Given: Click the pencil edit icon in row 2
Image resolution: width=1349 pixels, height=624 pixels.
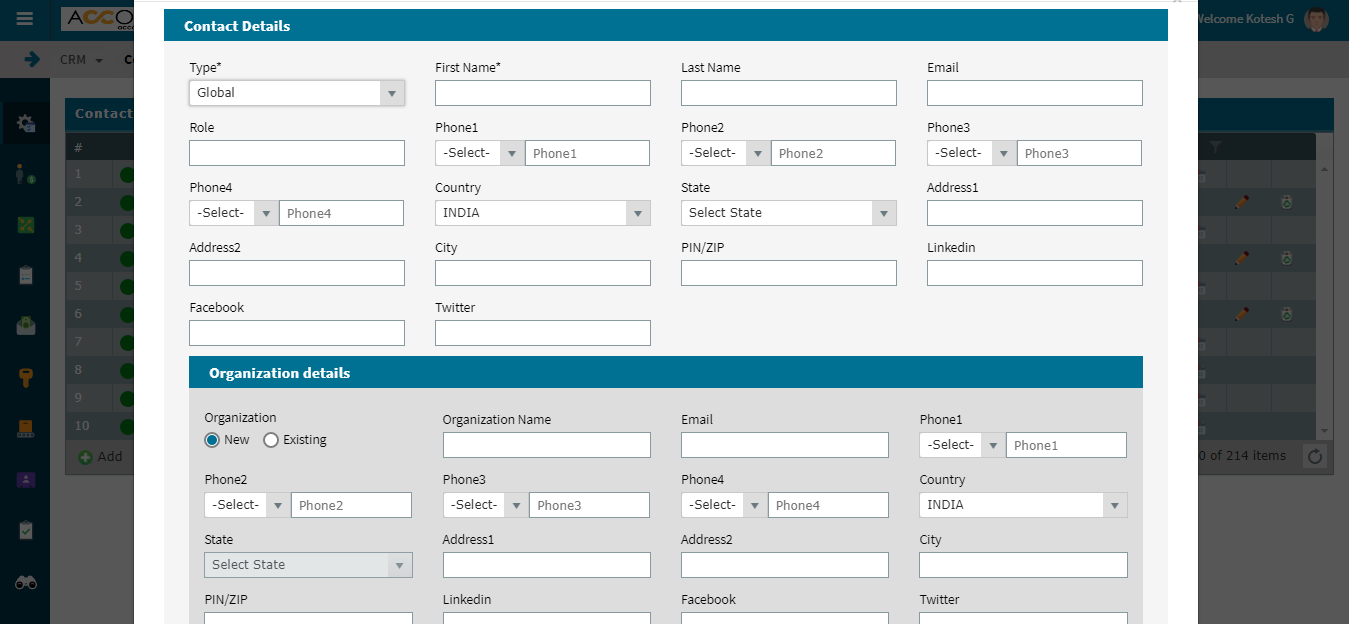Looking at the screenshot, I should tap(1241, 202).
